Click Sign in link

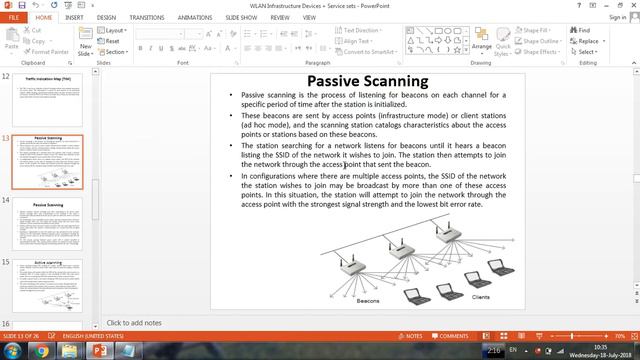(x=618, y=18)
